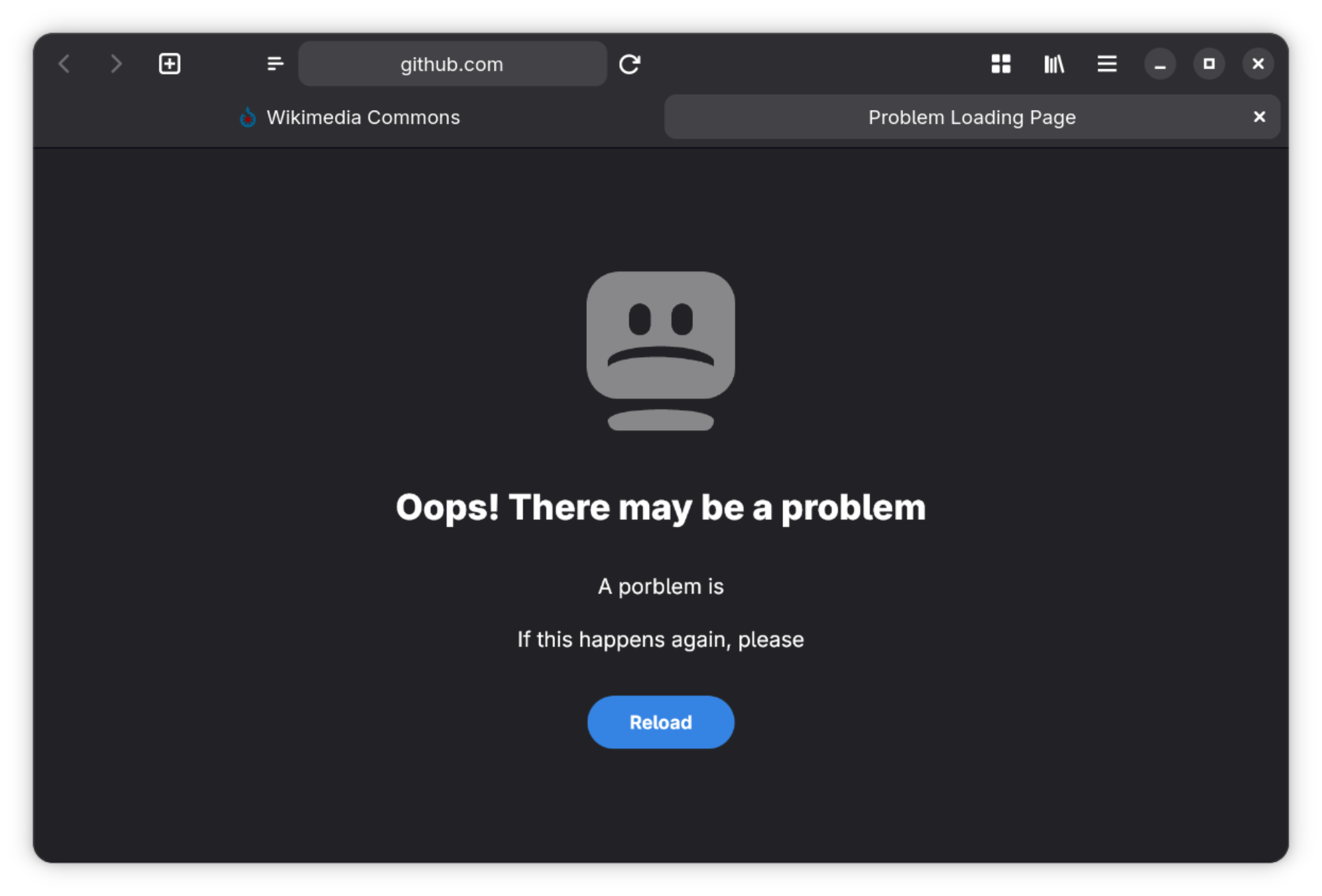Select the Problem Loading Page tab

[x=972, y=117]
